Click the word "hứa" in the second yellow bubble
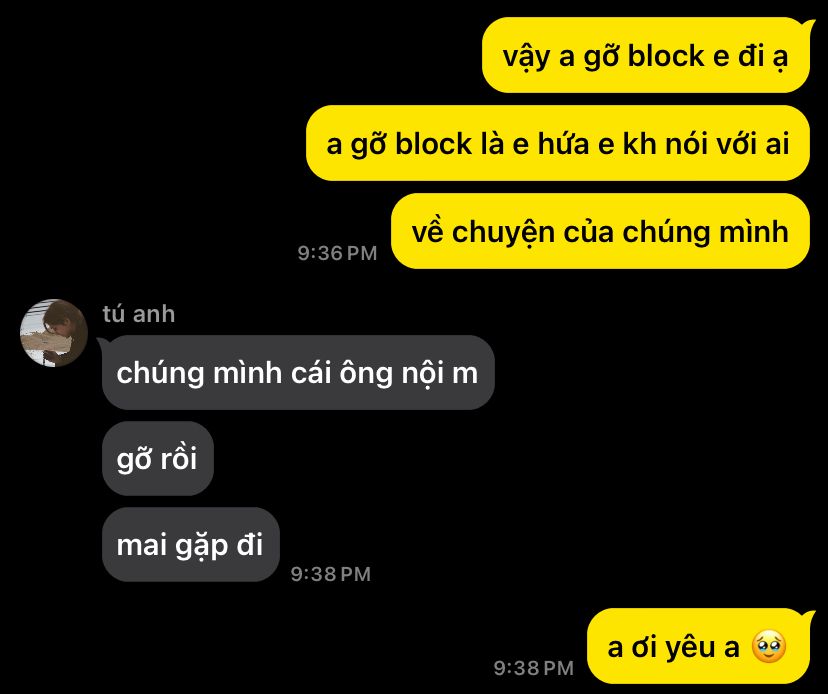Viewport: 828px width, 694px height. pyautogui.click(x=563, y=144)
